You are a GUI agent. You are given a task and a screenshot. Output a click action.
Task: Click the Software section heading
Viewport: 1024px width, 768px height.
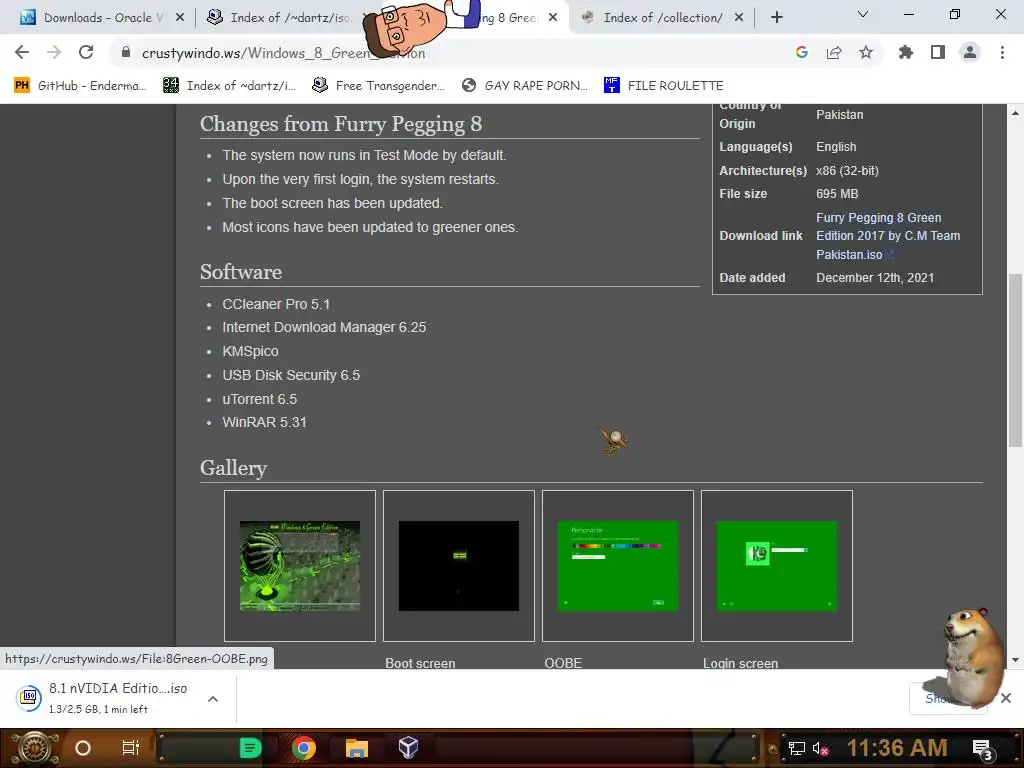point(241,272)
